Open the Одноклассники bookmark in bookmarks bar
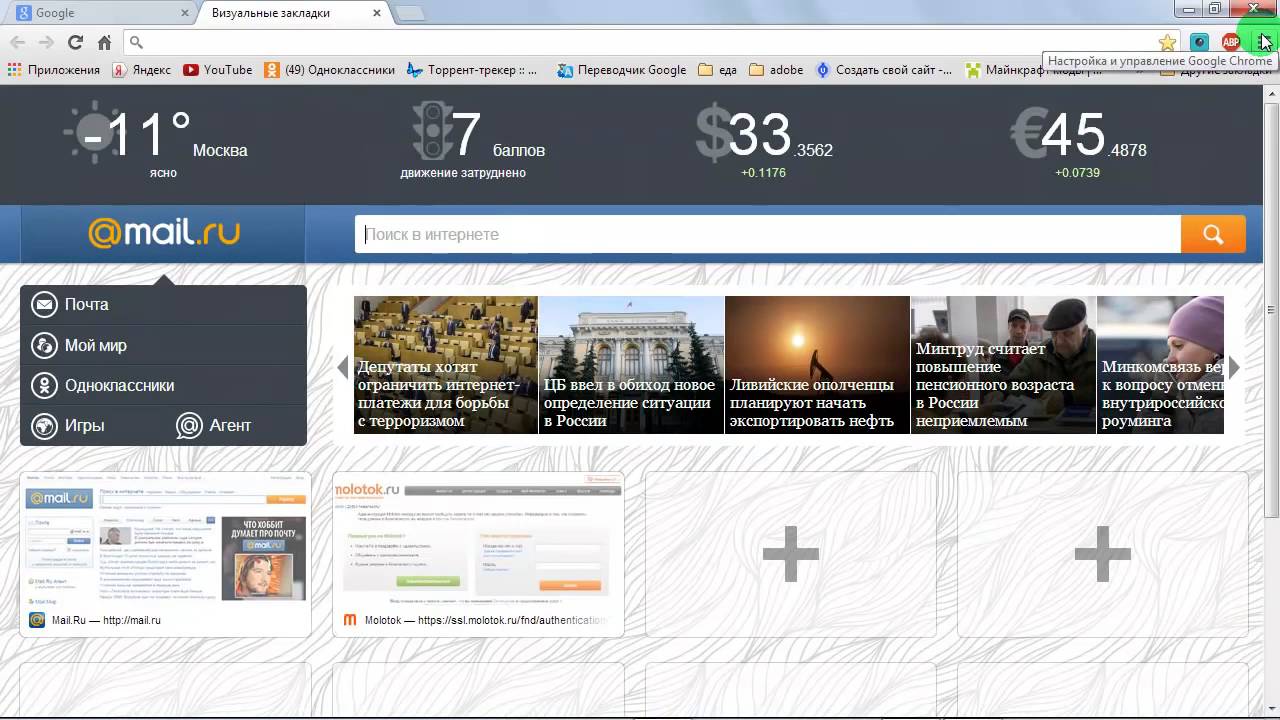Image resolution: width=1280 pixels, height=720 pixels. (330, 70)
